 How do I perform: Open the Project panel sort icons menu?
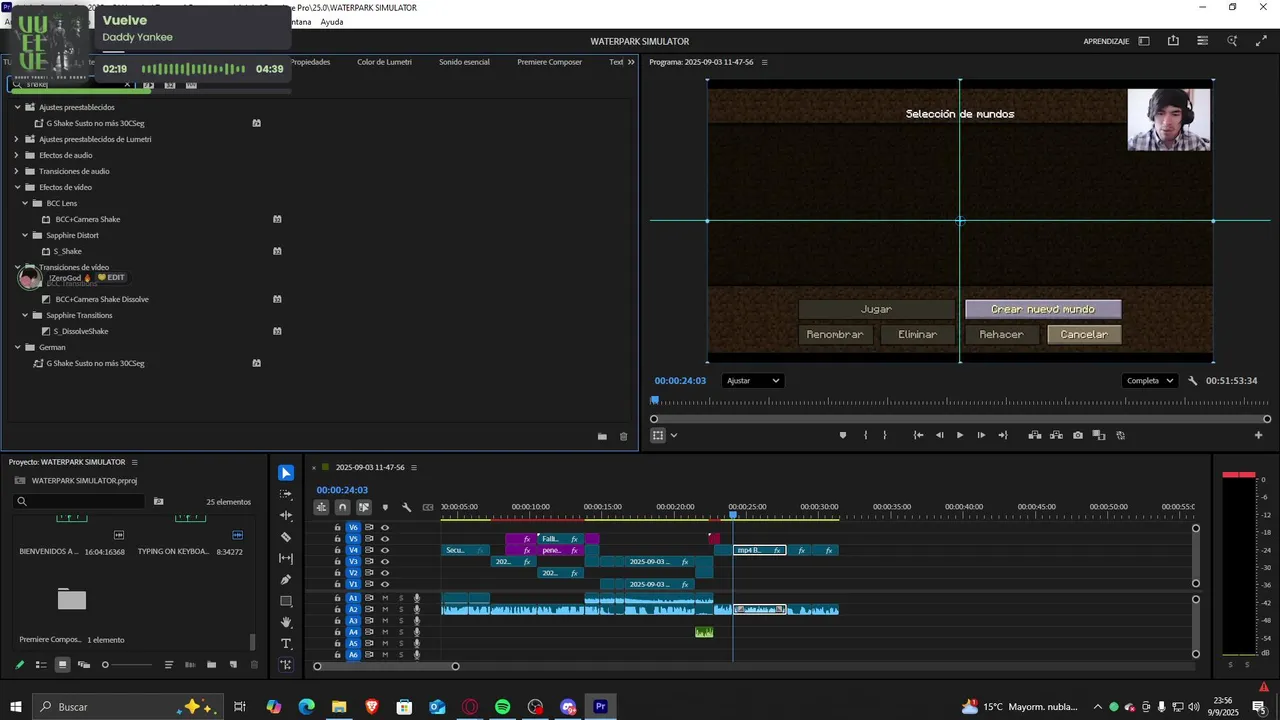169,664
